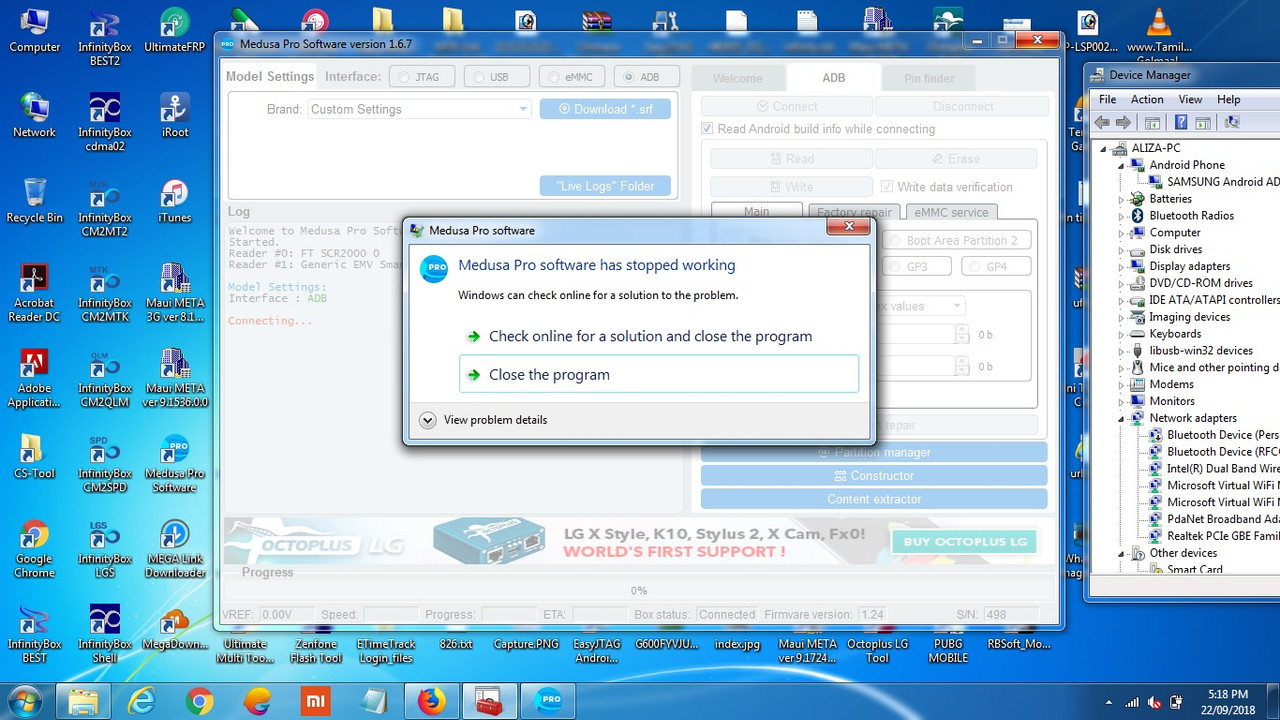The height and width of the screenshot is (720, 1280).
Task: Open the "Live Logs" Folder button
Action: (x=605, y=186)
